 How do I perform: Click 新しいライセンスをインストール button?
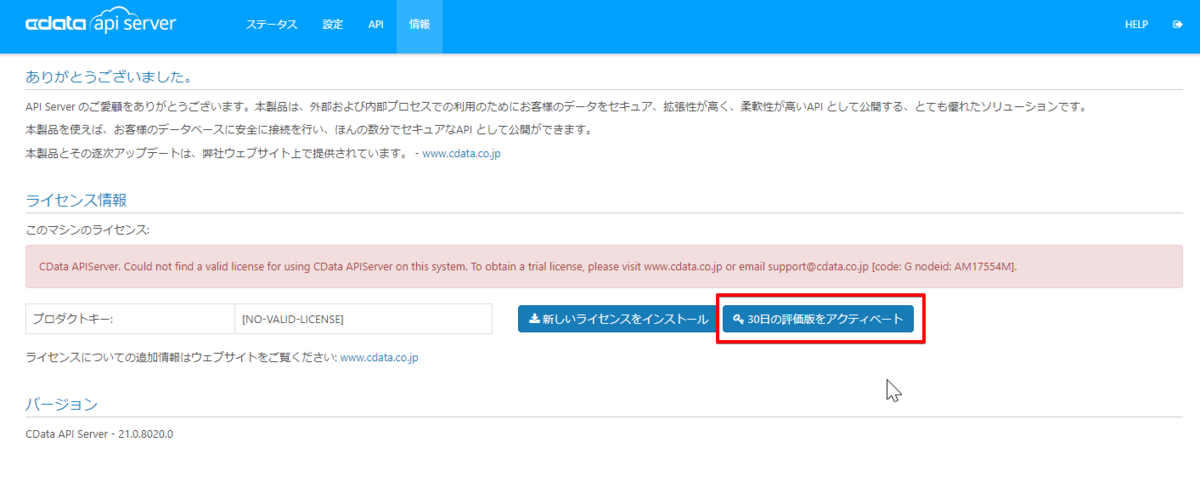pos(616,319)
